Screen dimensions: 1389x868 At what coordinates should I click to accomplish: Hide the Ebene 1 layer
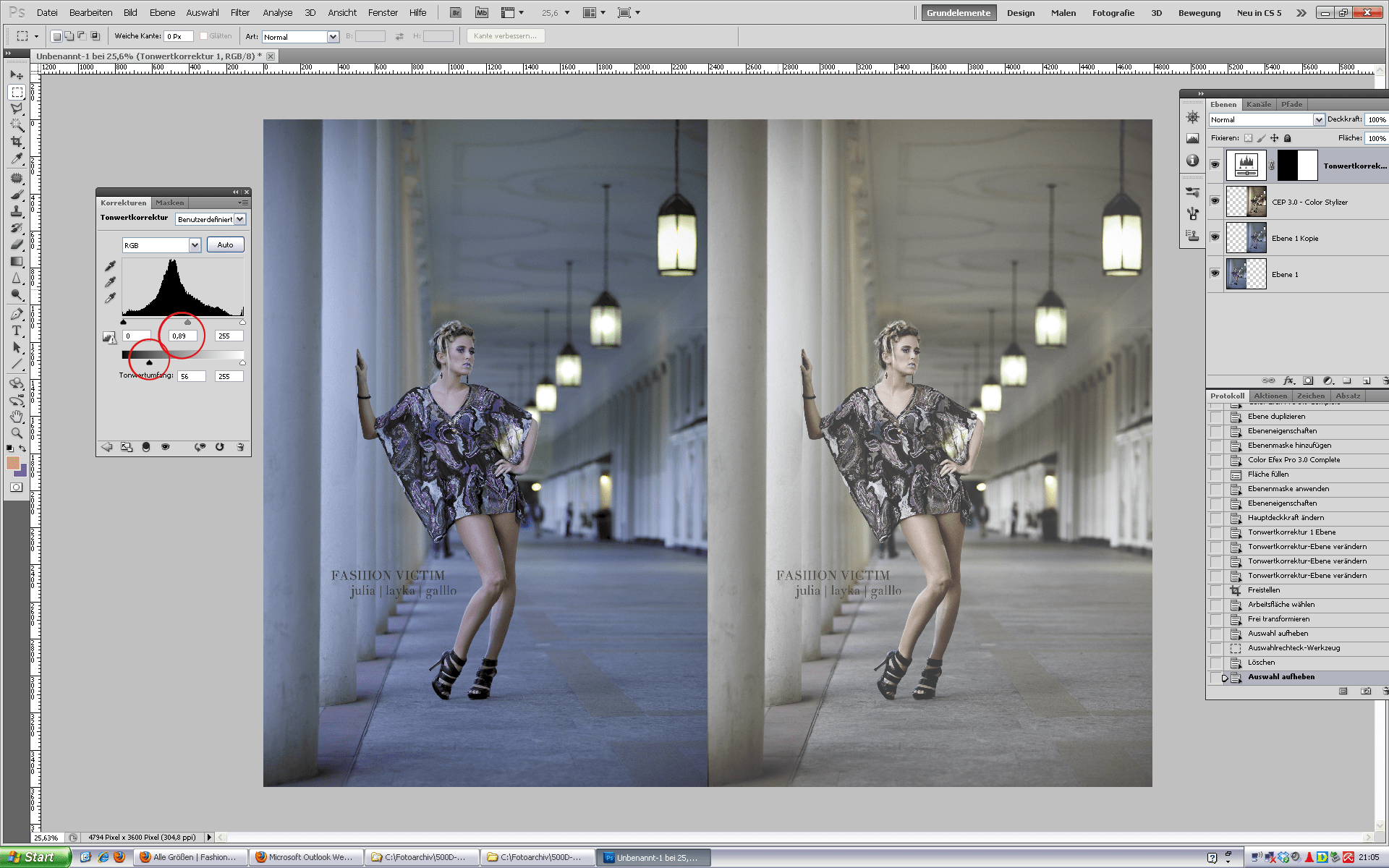tap(1215, 273)
